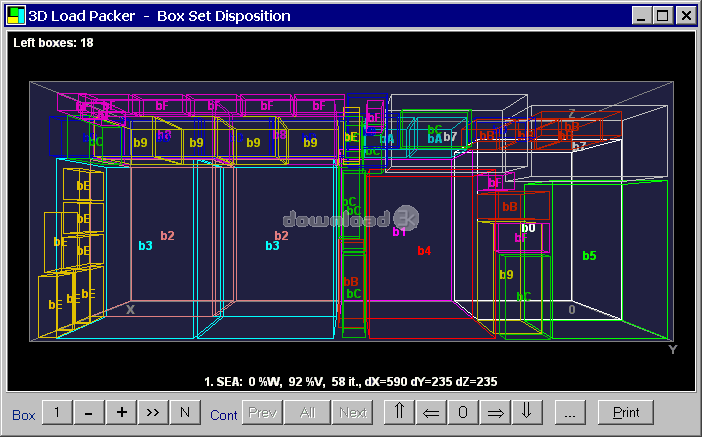Open the ellipsis options button

568,412
